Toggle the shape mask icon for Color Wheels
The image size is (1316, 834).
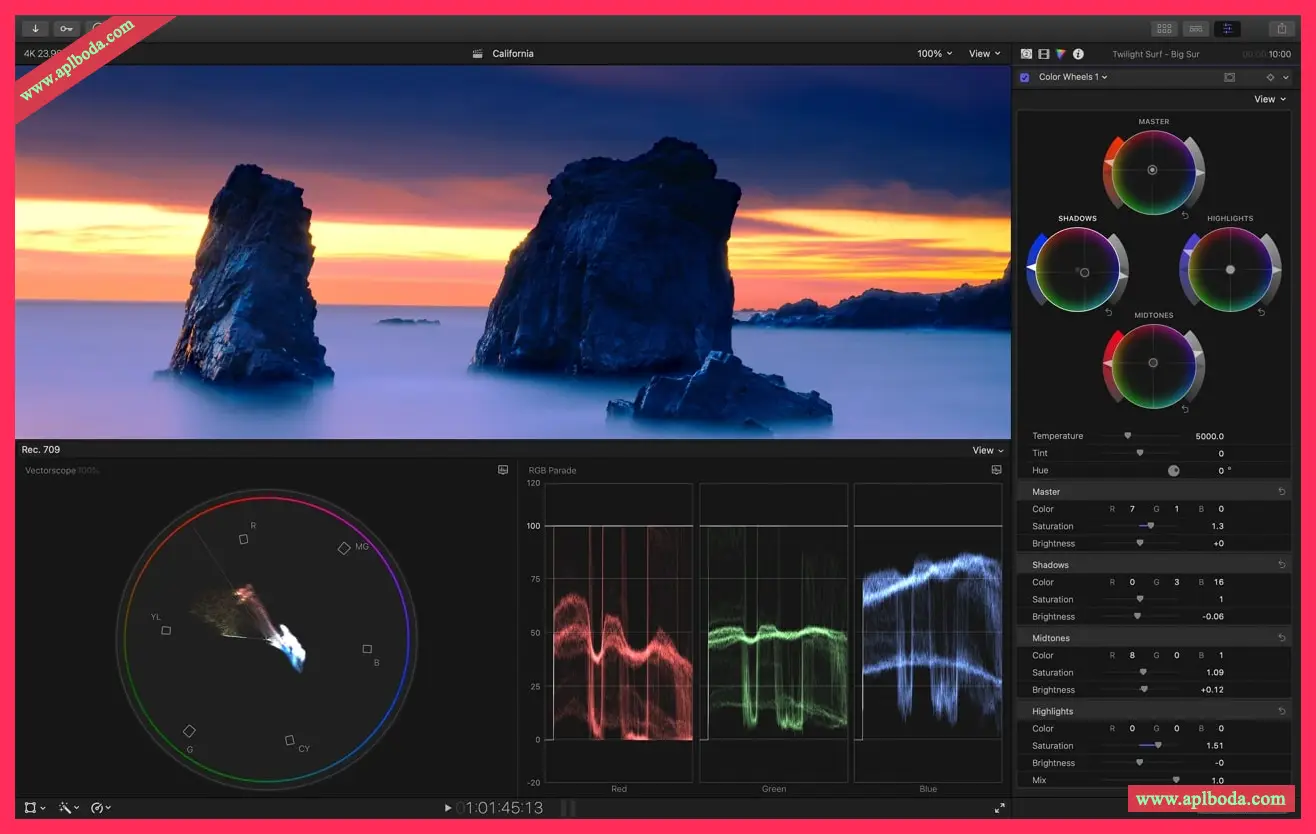click(1229, 77)
